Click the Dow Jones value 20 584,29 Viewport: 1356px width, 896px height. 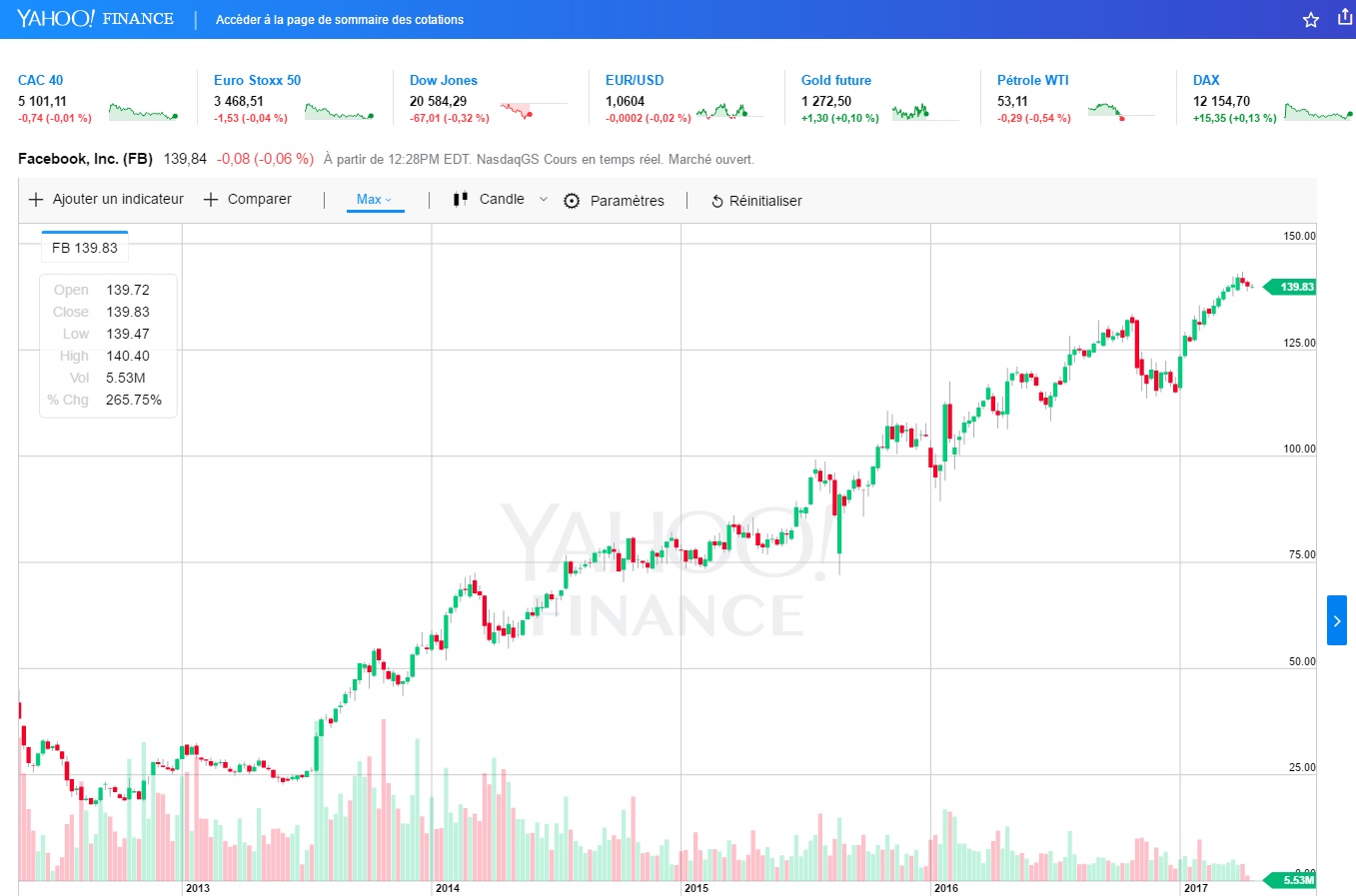(x=438, y=101)
